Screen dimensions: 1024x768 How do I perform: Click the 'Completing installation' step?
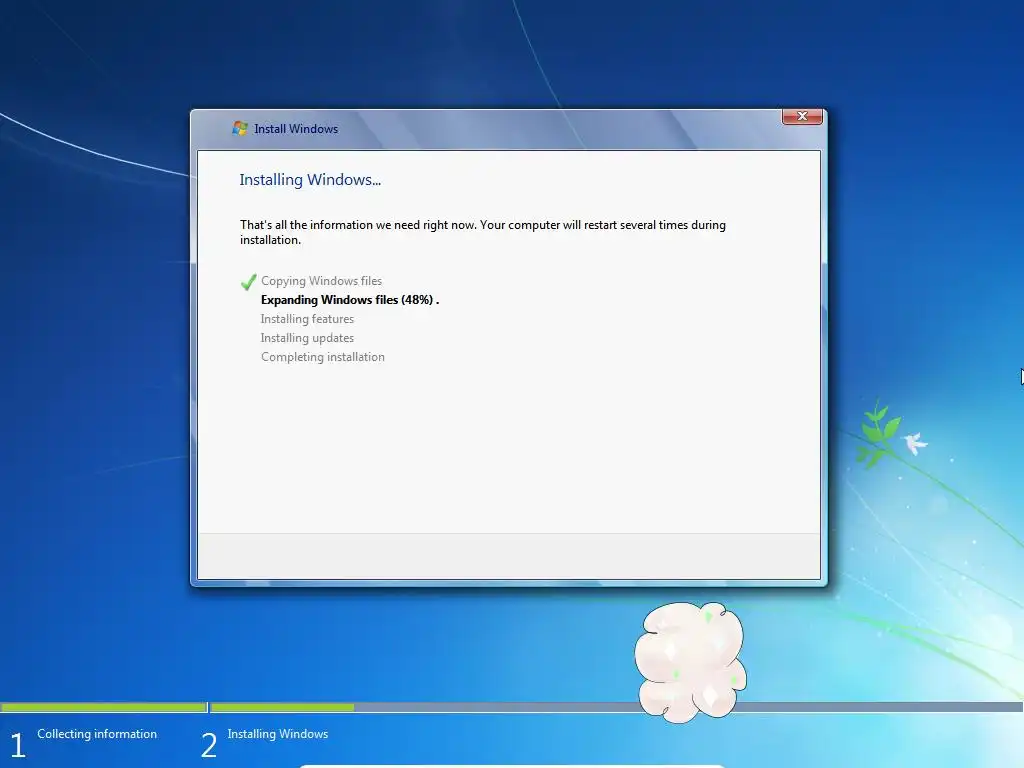[323, 357]
